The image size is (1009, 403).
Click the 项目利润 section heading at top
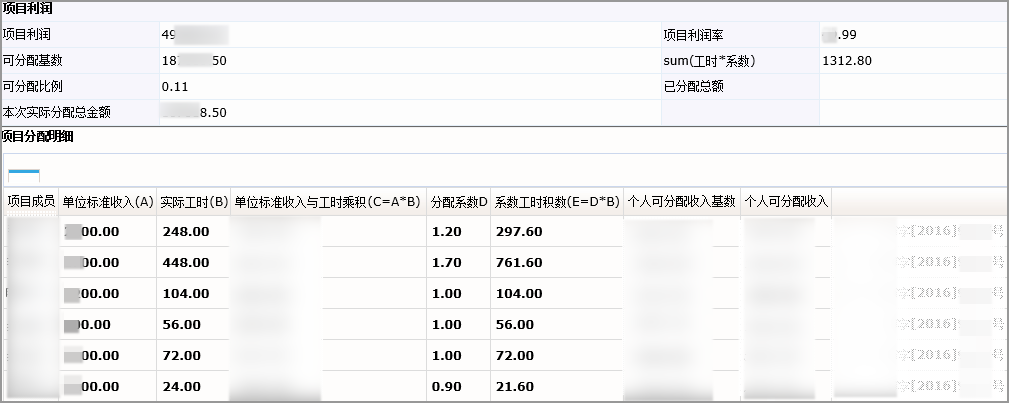(x=27, y=9)
